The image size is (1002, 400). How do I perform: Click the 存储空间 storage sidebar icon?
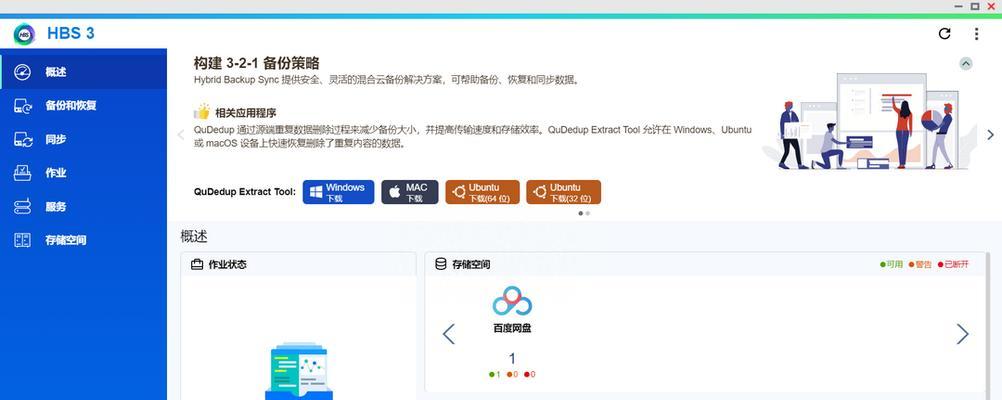(22, 240)
